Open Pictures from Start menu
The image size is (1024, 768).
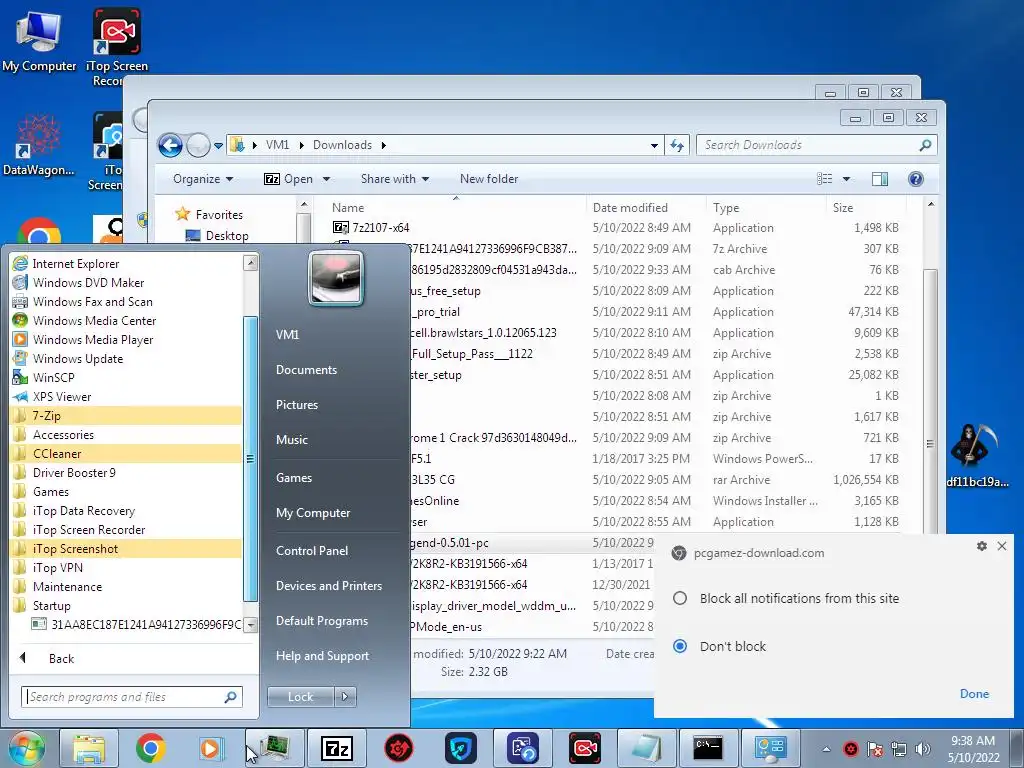[297, 405]
